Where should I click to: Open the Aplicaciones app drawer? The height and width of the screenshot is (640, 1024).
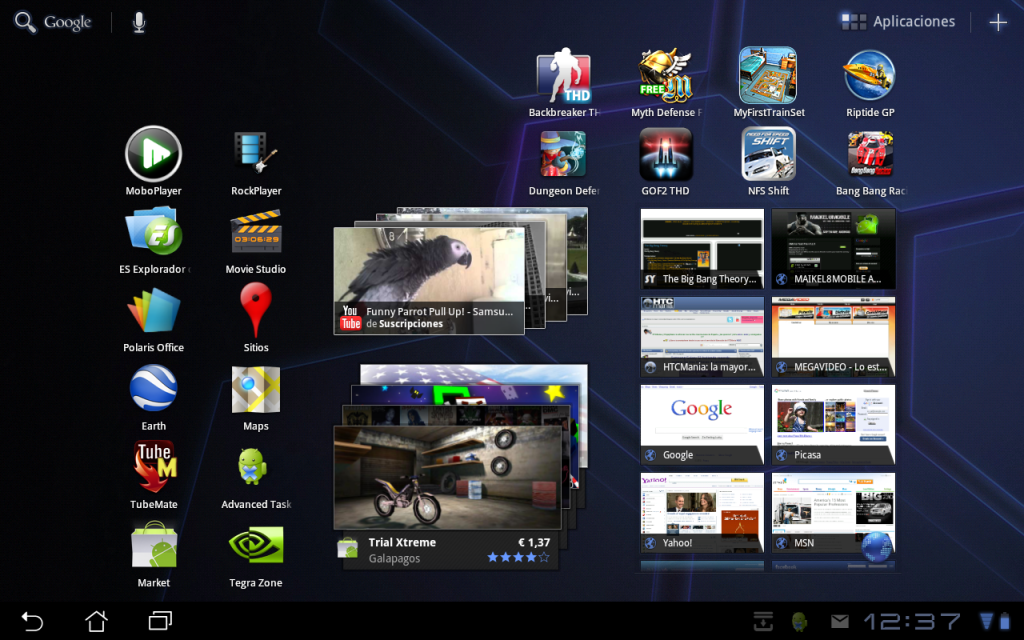[898, 22]
